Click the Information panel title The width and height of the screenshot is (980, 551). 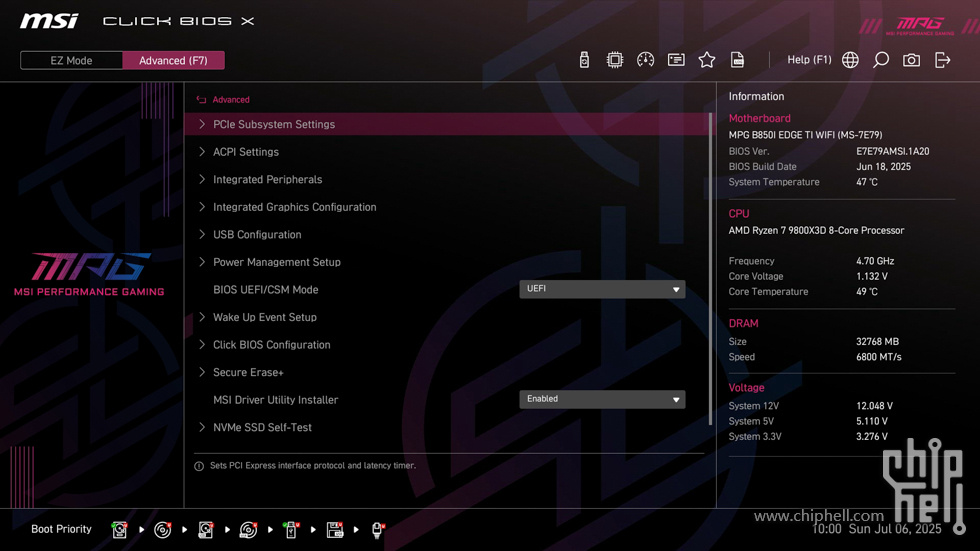tap(756, 96)
